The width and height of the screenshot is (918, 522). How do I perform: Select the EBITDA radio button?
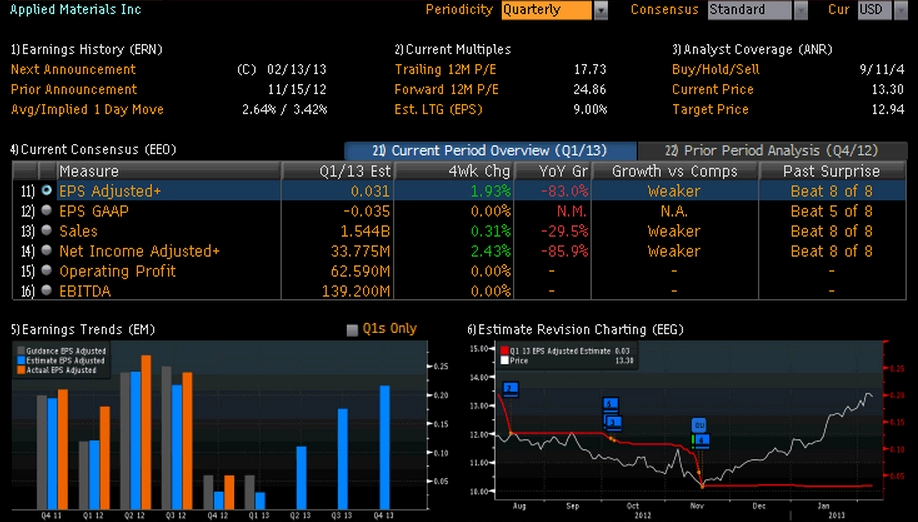pyautogui.click(x=47, y=290)
